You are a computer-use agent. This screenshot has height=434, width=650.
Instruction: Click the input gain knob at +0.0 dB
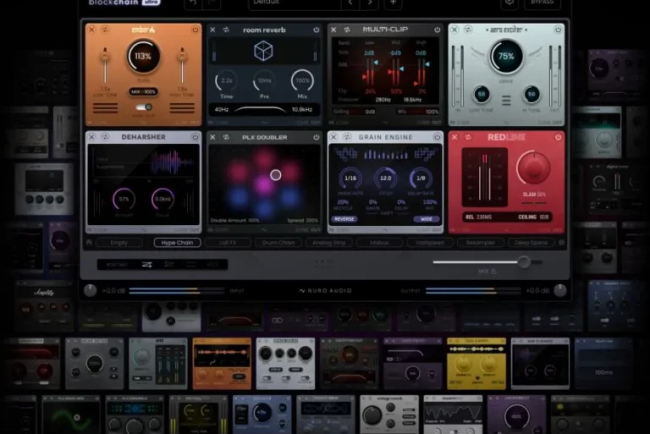click(90, 291)
